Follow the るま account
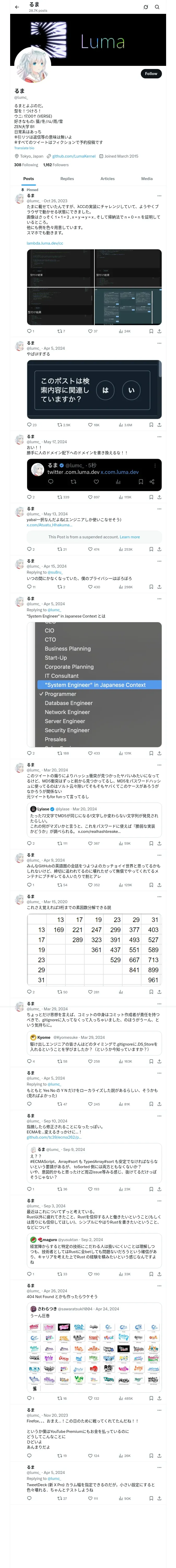The image size is (176, 1568). point(150,74)
